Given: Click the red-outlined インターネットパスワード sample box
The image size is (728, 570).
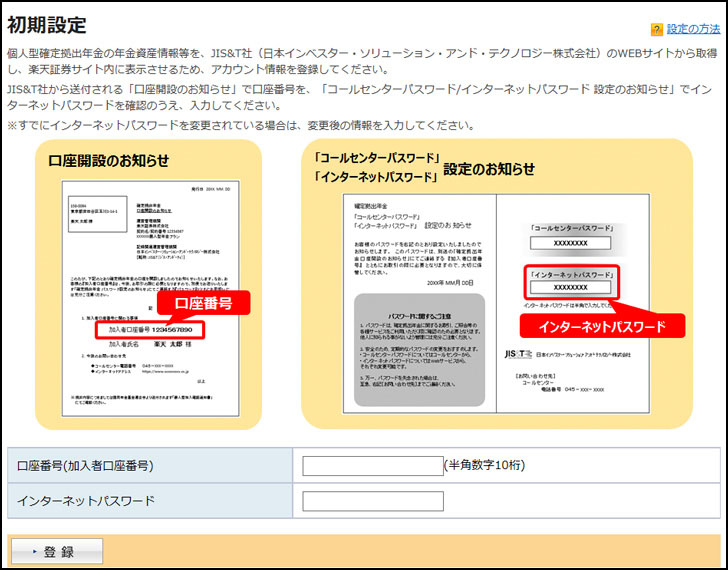Looking at the screenshot, I should (x=571, y=279).
